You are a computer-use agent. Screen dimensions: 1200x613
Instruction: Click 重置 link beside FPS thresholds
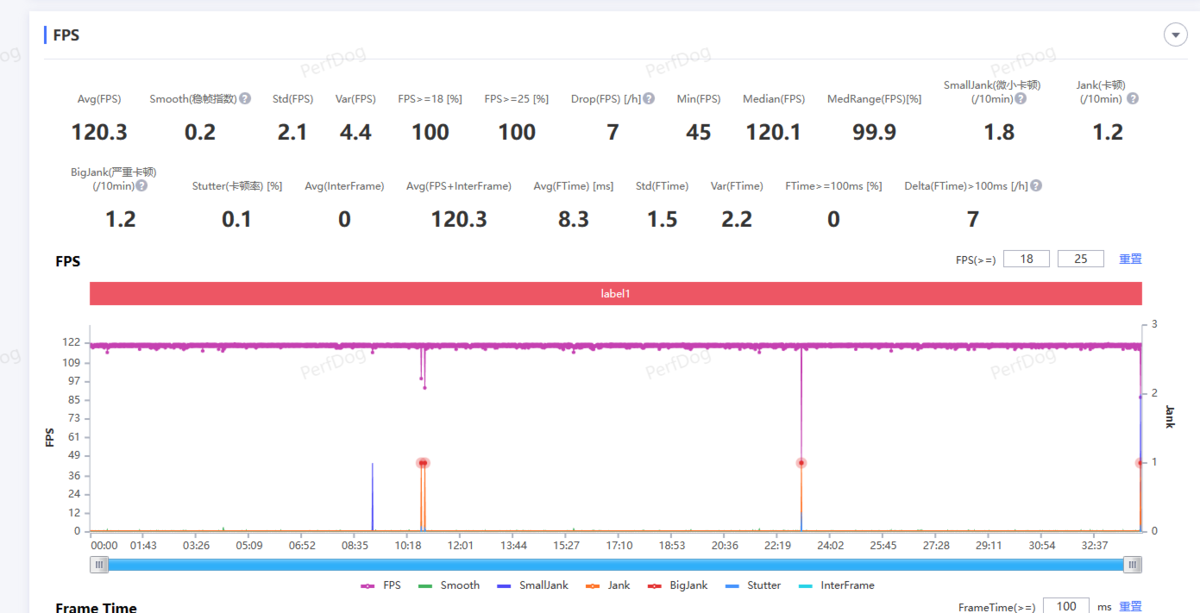coord(1130,259)
